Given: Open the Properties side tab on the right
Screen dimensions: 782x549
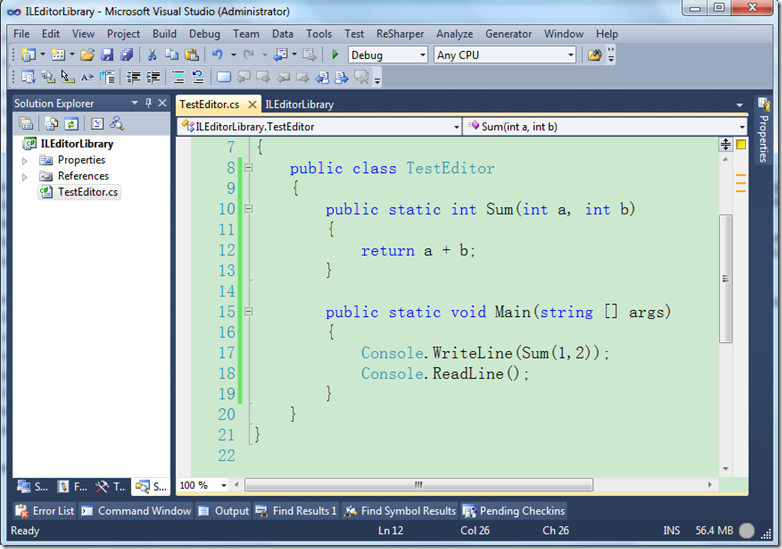Looking at the screenshot, I should click(763, 131).
